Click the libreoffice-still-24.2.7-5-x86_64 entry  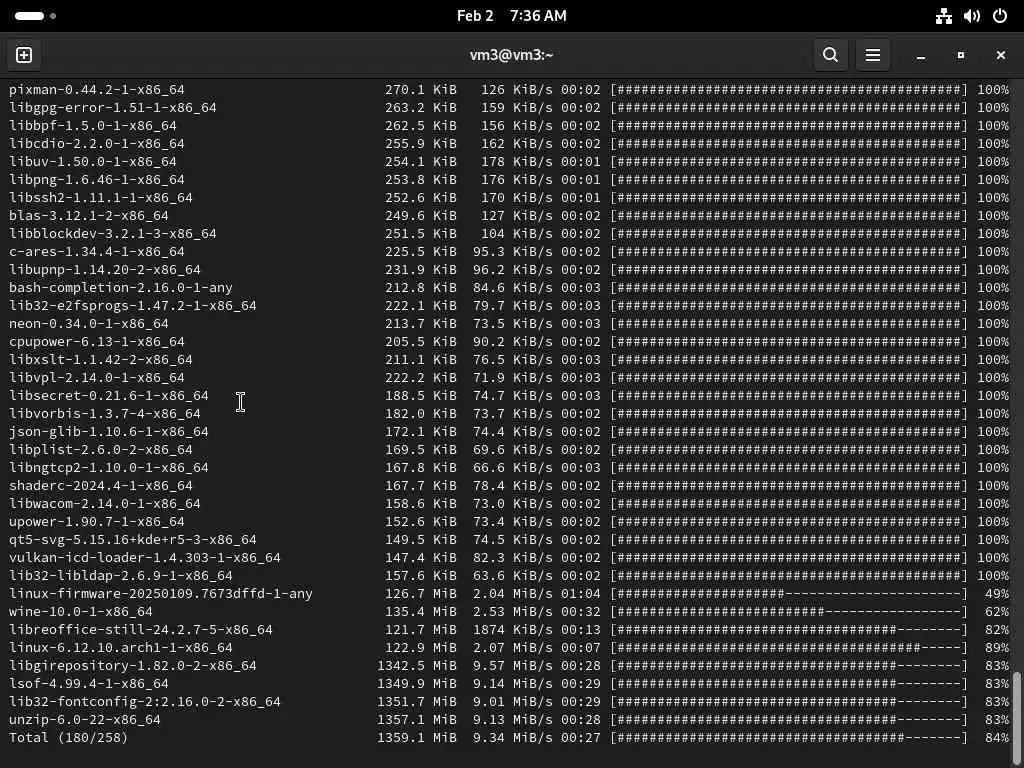tap(140, 630)
